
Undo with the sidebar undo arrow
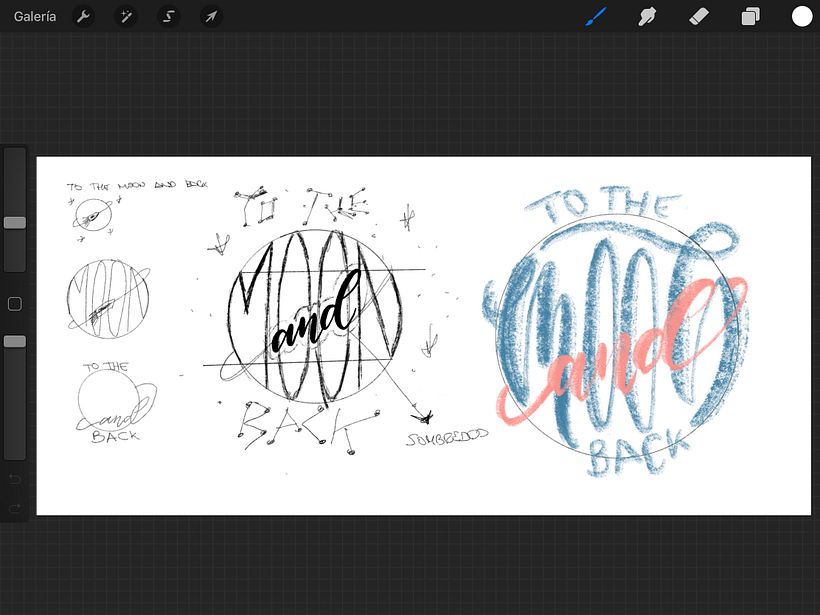coord(15,480)
